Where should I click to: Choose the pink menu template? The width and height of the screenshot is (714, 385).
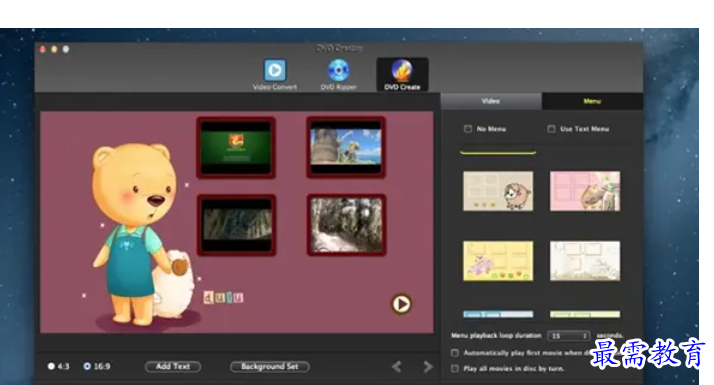pyautogui.click(x=585, y=191)
